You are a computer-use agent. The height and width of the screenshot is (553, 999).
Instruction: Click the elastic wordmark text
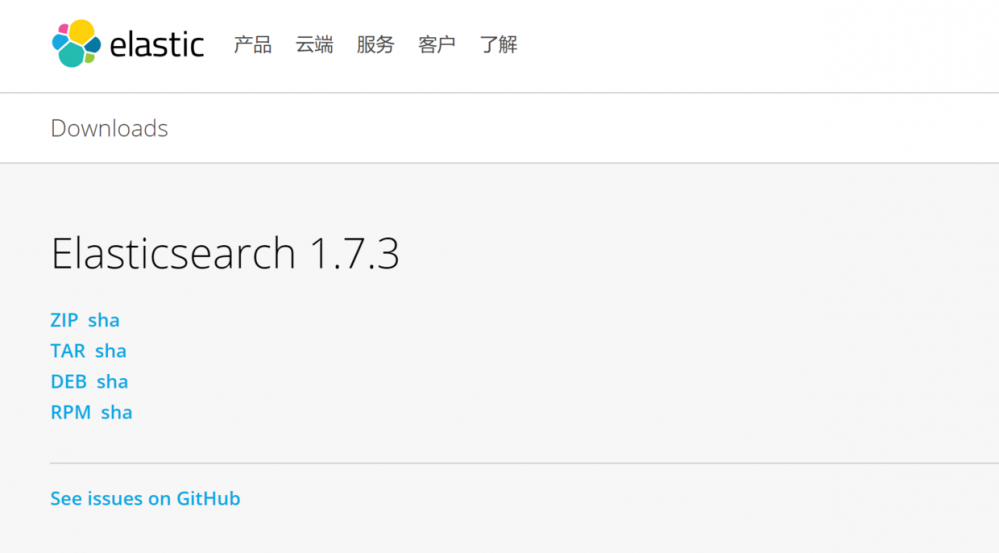[x=157, y=45]
